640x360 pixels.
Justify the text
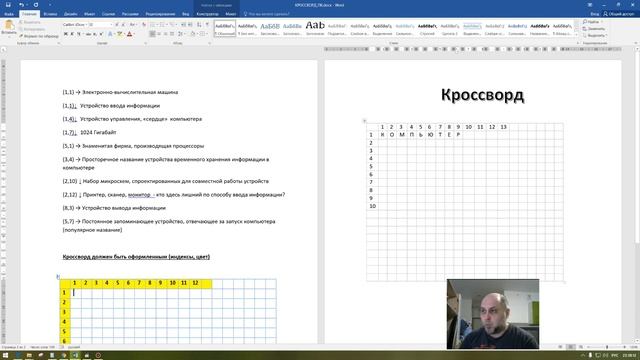pyautogui.click(x=172, y=34)
